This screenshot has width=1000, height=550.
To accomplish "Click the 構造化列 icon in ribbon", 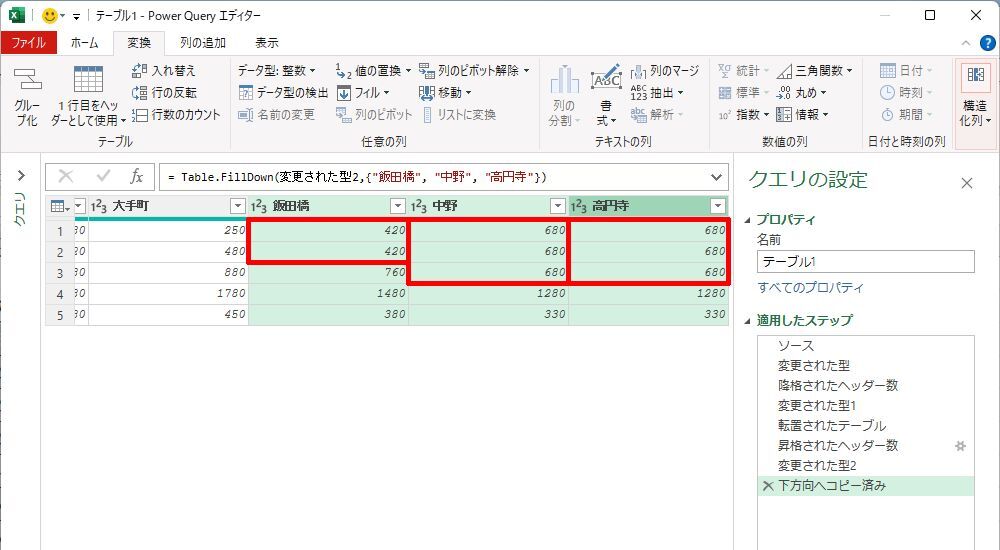I will [x=975, y=97].
